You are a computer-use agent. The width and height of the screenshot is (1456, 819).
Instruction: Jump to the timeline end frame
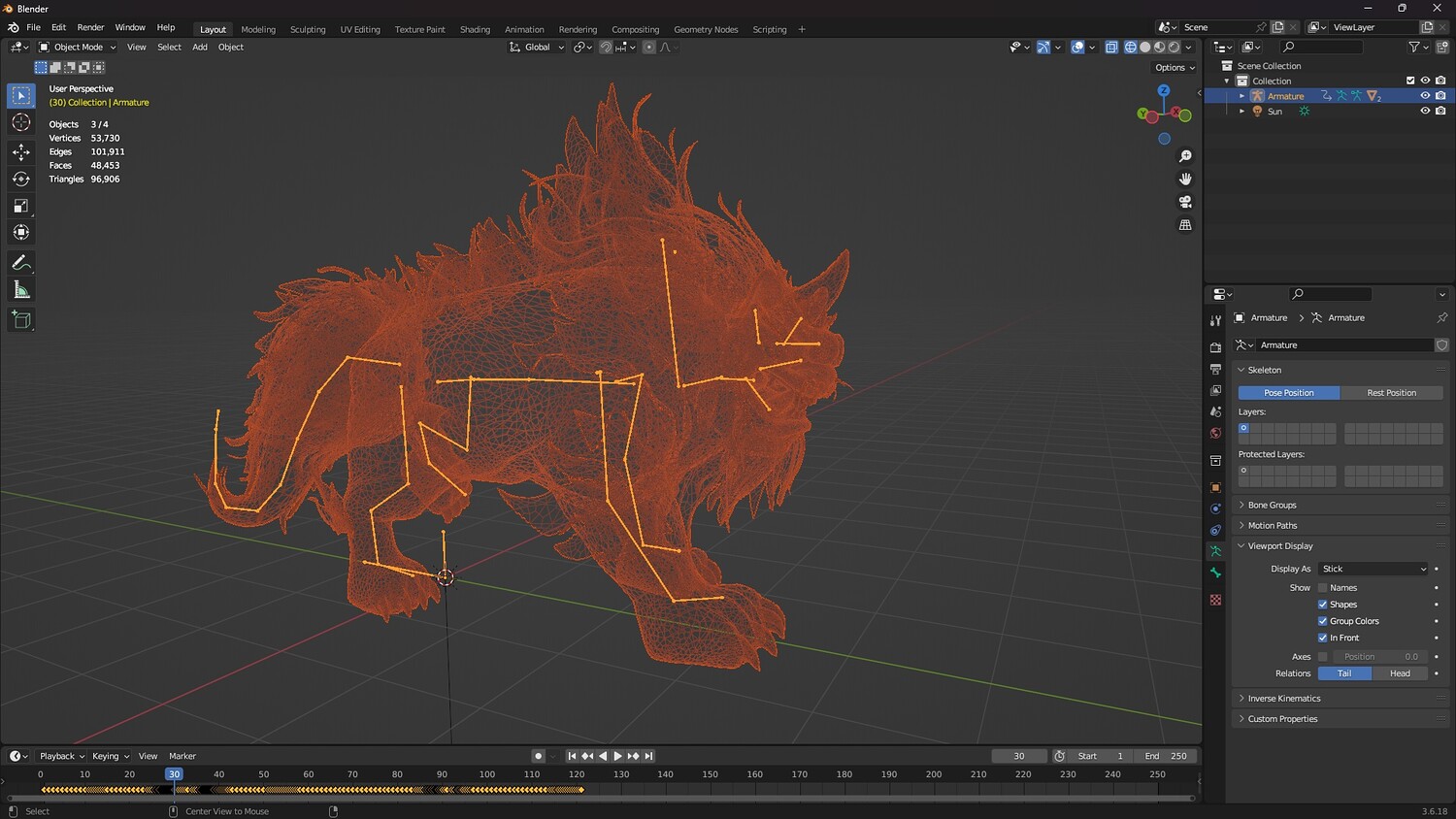pyautogui.click(x=649, y=756)
